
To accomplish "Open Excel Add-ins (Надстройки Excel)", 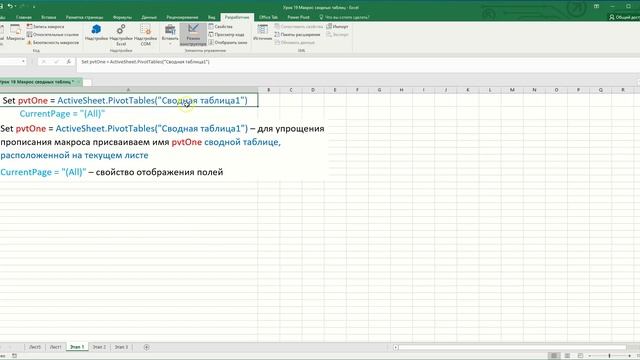I will pos(121,34).
